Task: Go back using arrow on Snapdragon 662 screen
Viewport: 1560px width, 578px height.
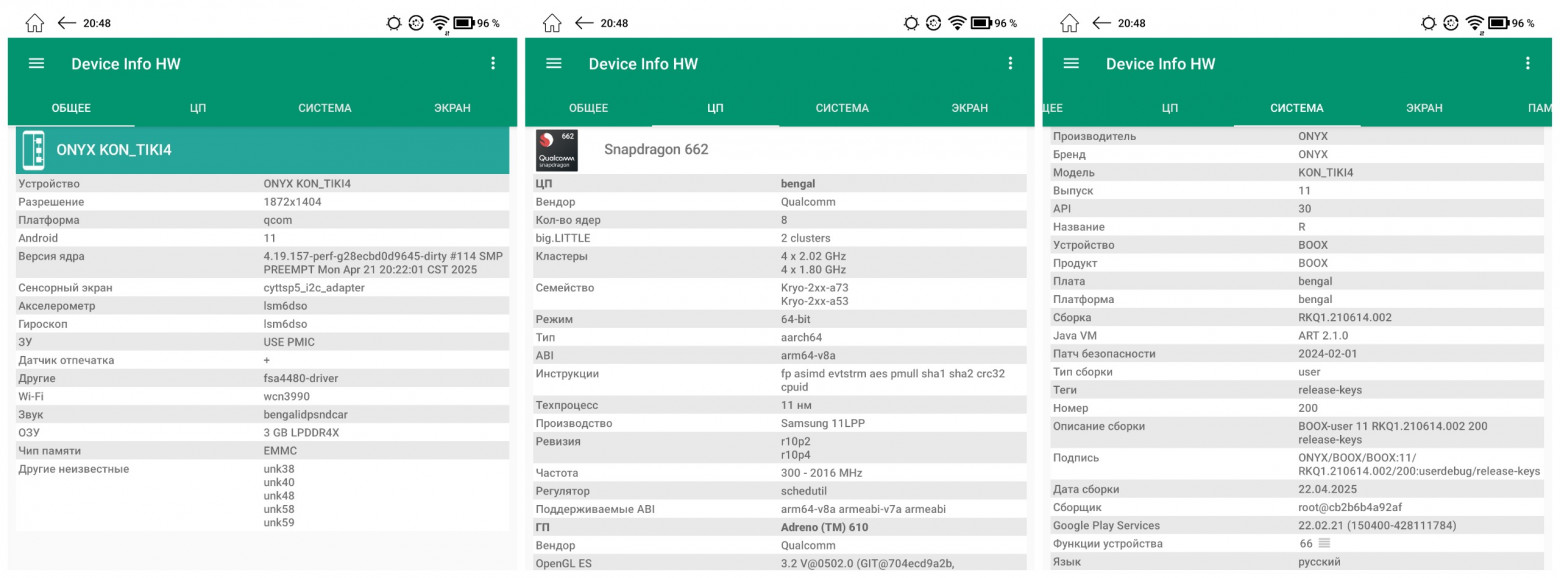Action: [584, 22]
